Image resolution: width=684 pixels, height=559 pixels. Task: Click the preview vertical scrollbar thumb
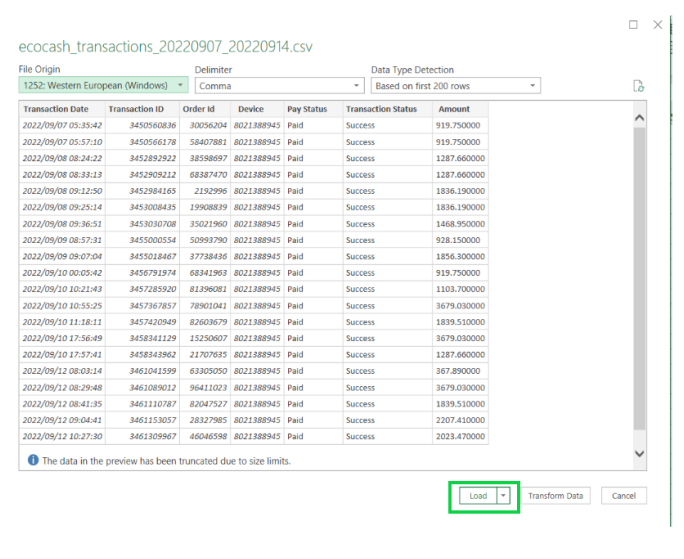[640, 278]
